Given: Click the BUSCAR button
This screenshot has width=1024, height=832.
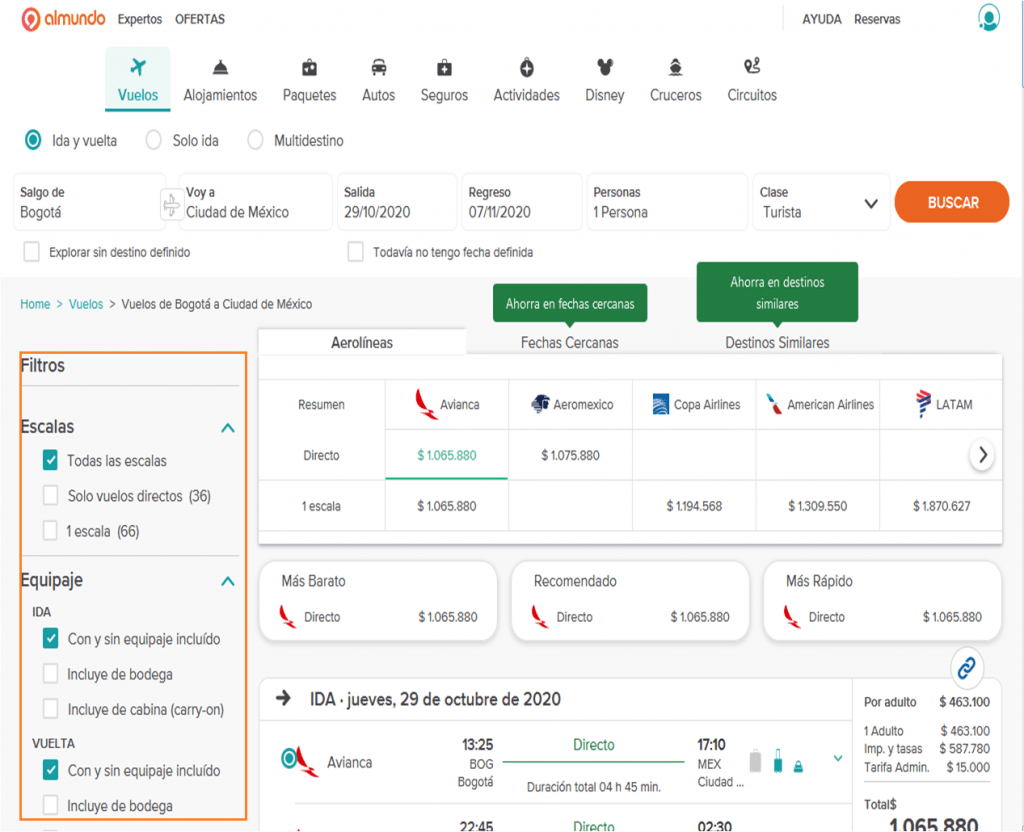Looking at the screenshot, I should point(952,202).
